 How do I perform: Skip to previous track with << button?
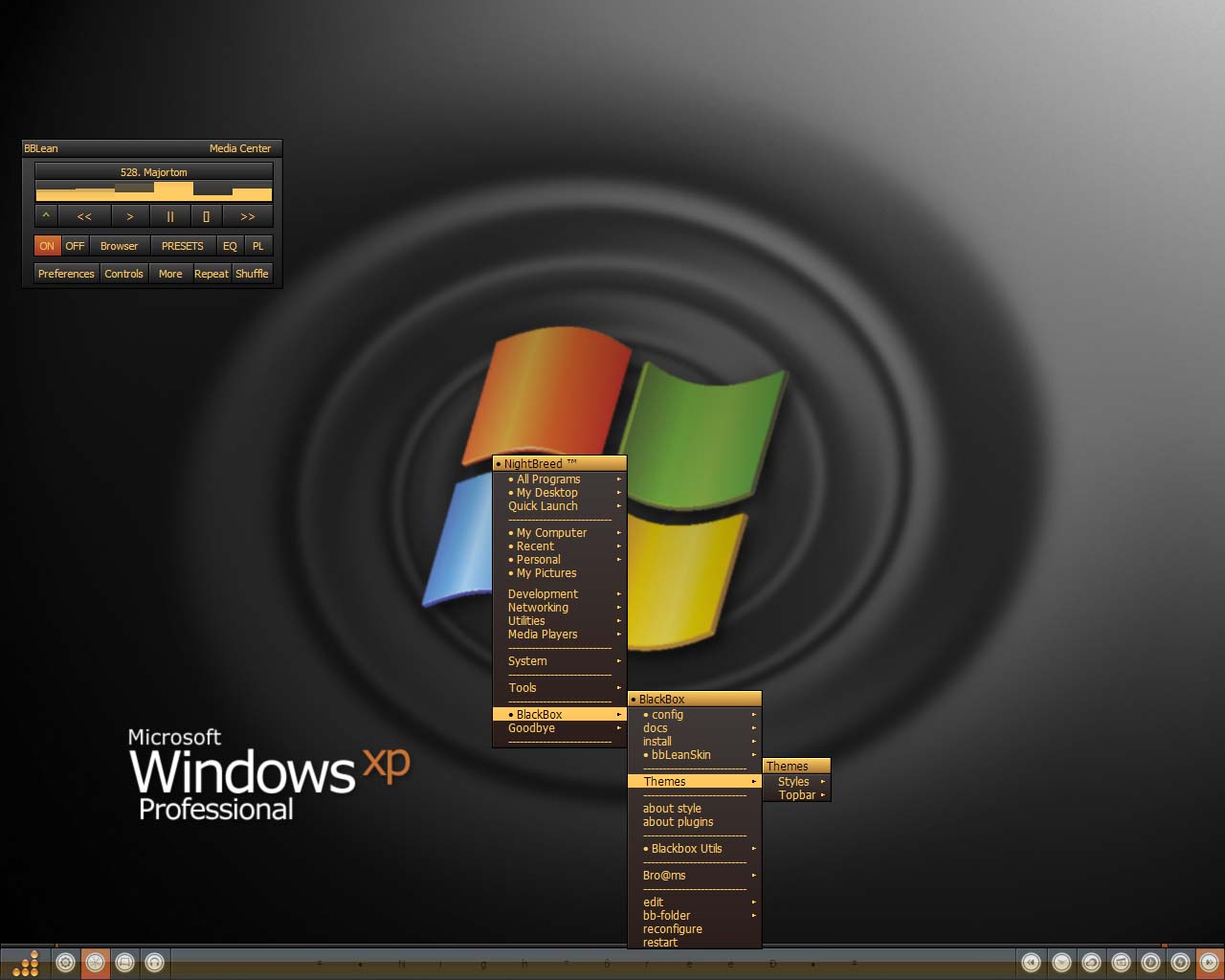point(84,216)
